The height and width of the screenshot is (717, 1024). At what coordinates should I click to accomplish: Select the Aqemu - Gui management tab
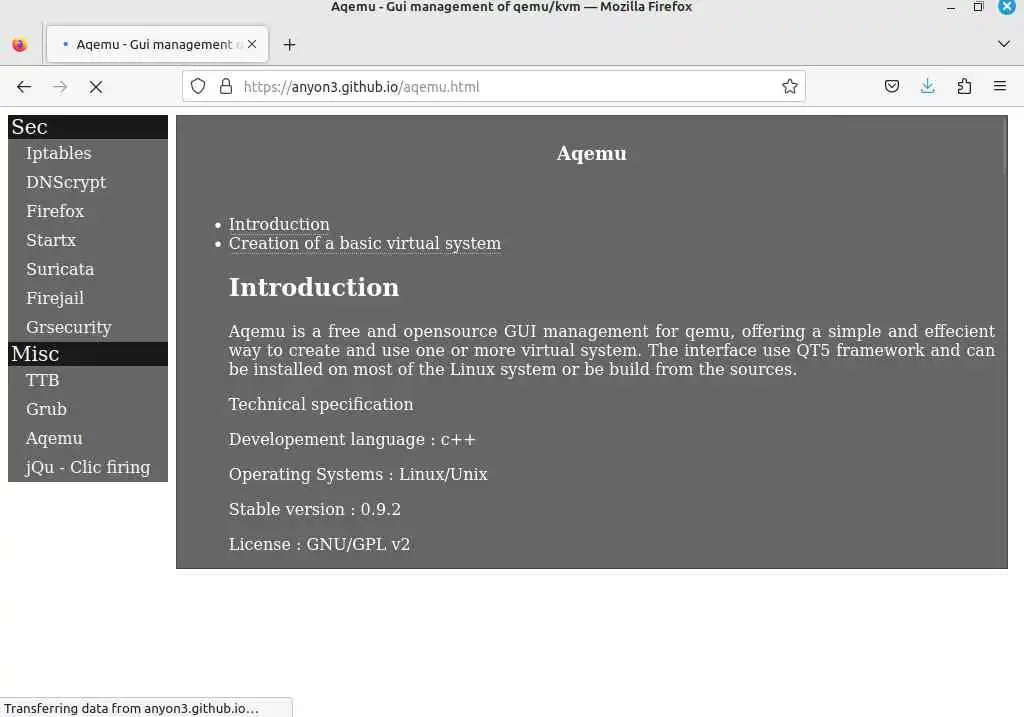[x=157, y=44]
